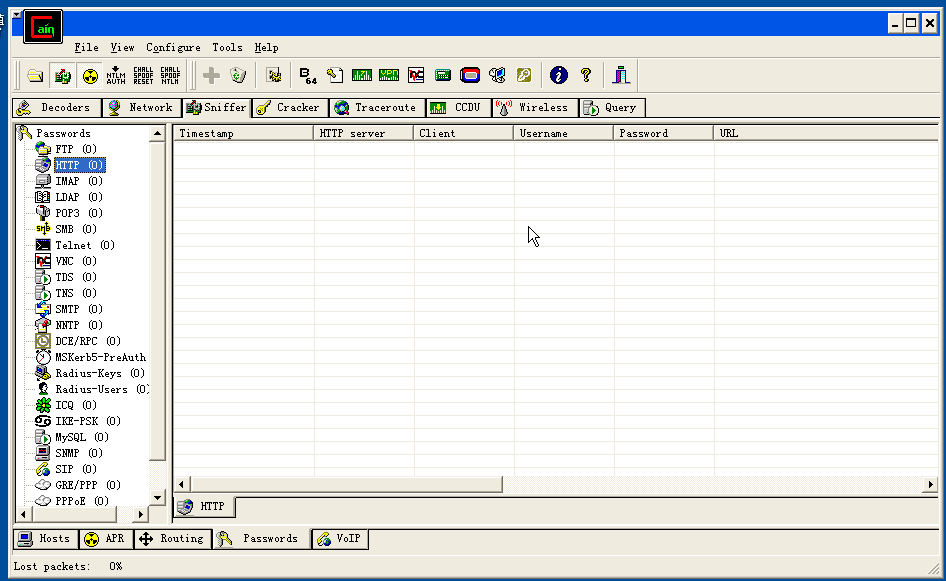Open the B64 Base64 decoder icon

tap(308, 75)
